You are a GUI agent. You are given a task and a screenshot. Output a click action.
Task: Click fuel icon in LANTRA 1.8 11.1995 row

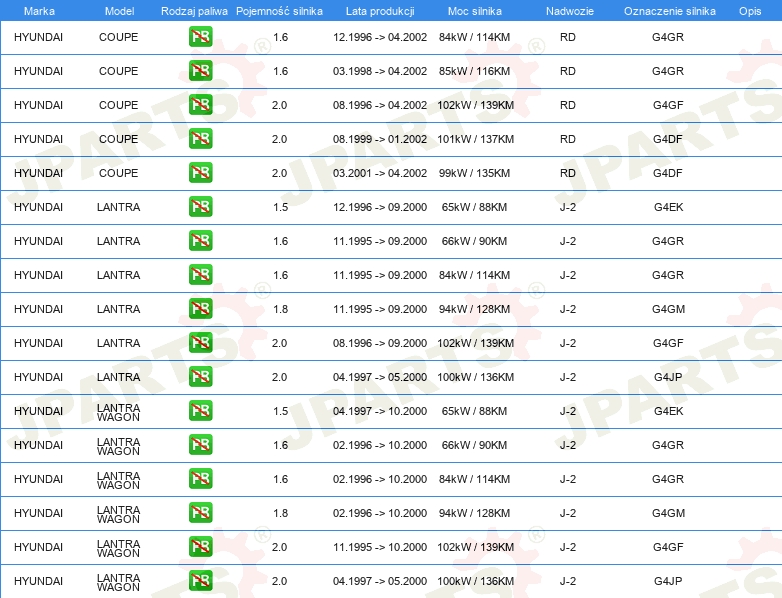200,309
